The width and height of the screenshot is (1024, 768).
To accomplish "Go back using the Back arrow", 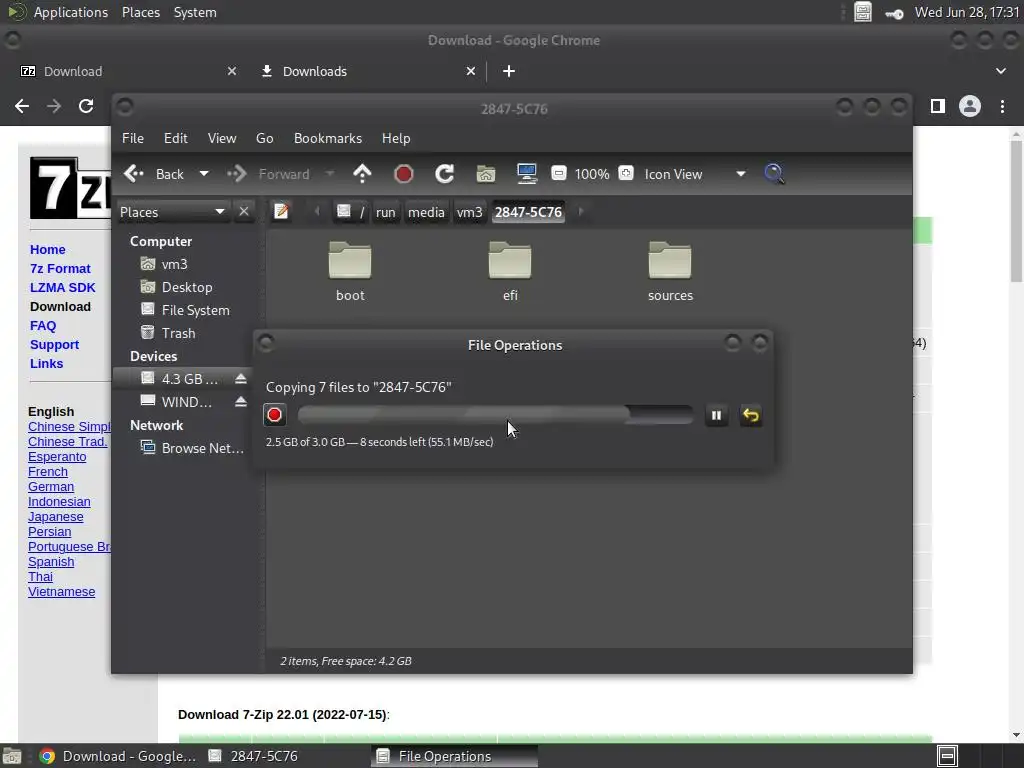I will [x=154, y=174].
